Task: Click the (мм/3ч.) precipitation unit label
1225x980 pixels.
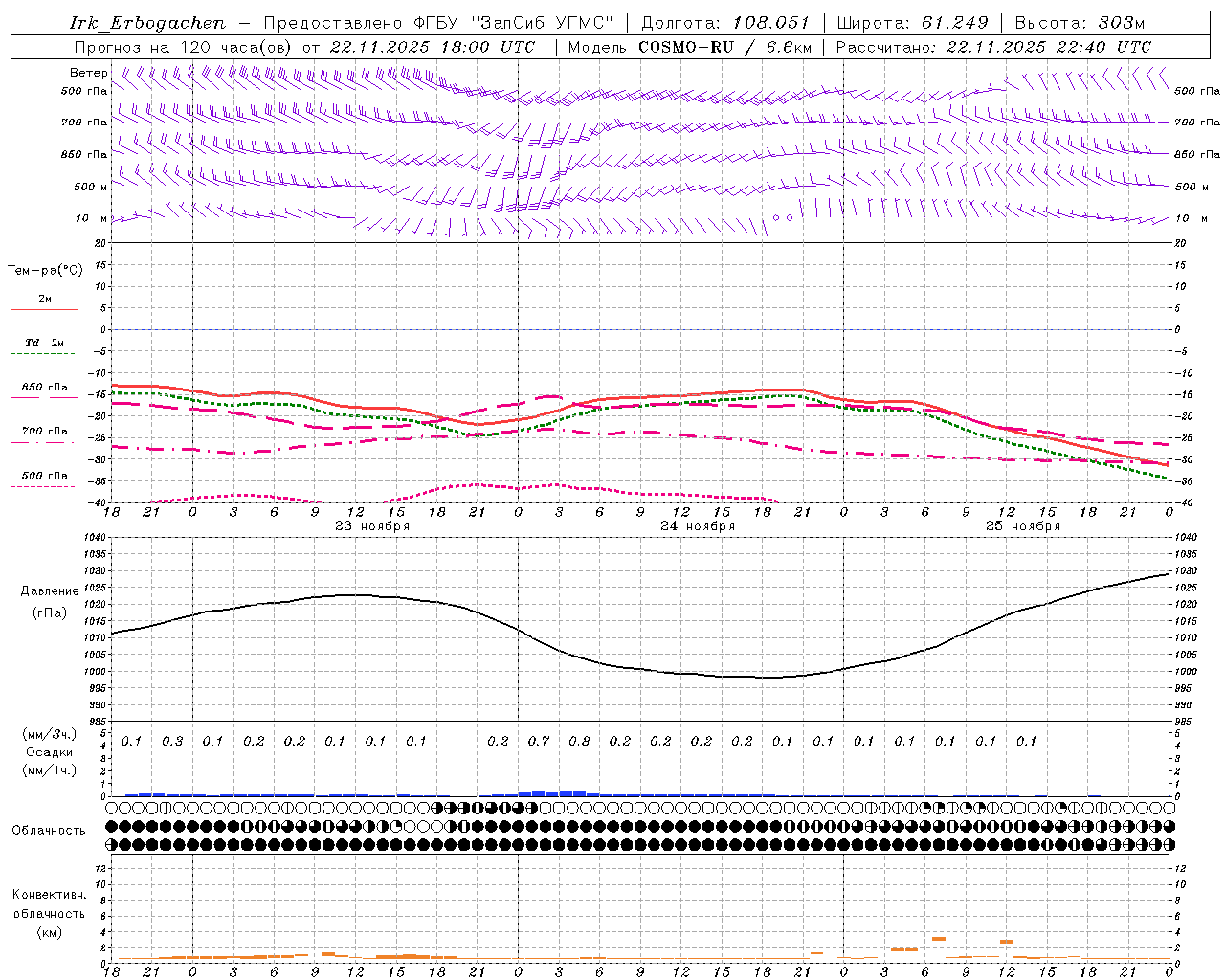Action: pyautogui.click(x=50, y=734)
